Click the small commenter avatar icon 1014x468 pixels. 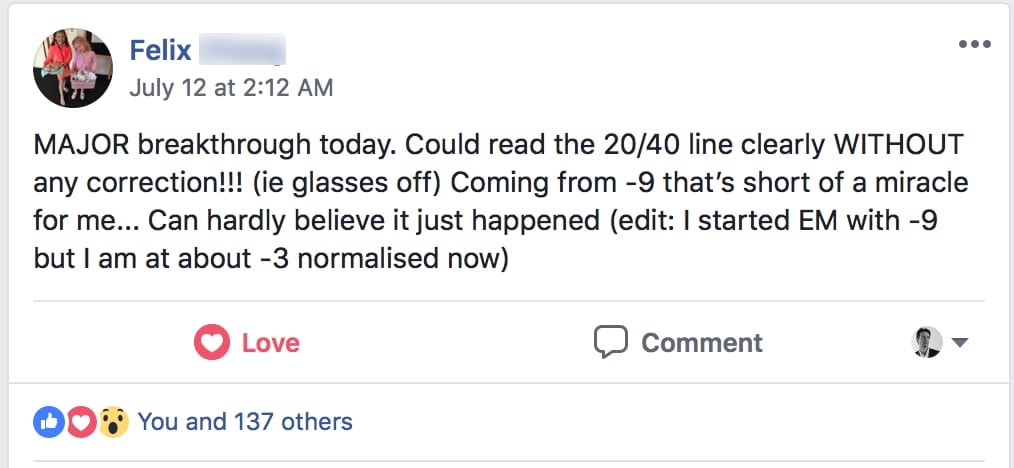(x=927, y=342)
